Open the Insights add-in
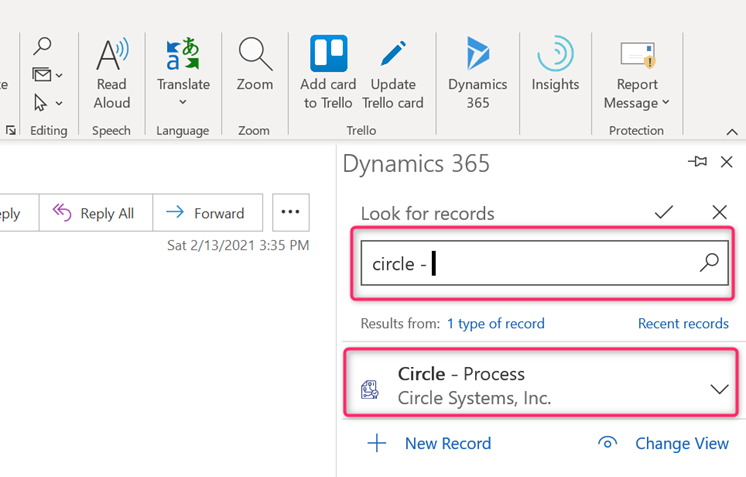The width and height of the screenshot is (746, 477). 555,64
